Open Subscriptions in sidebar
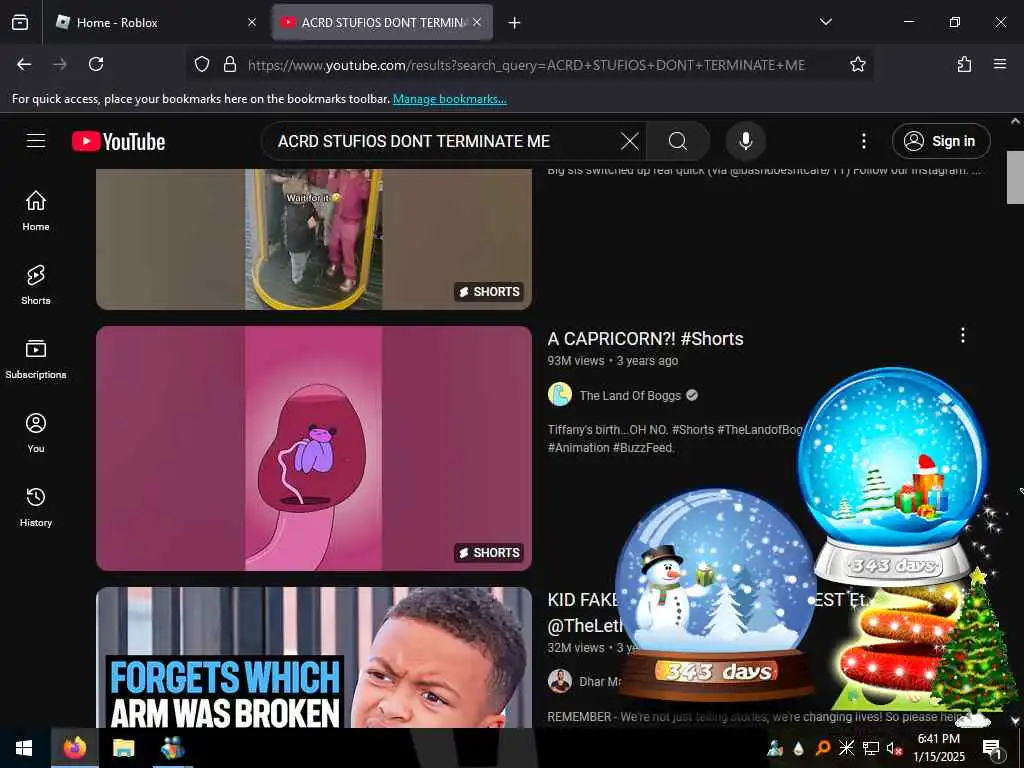Image resolution: width=1024 pixels, height=768 pixels. click(36, 359)
